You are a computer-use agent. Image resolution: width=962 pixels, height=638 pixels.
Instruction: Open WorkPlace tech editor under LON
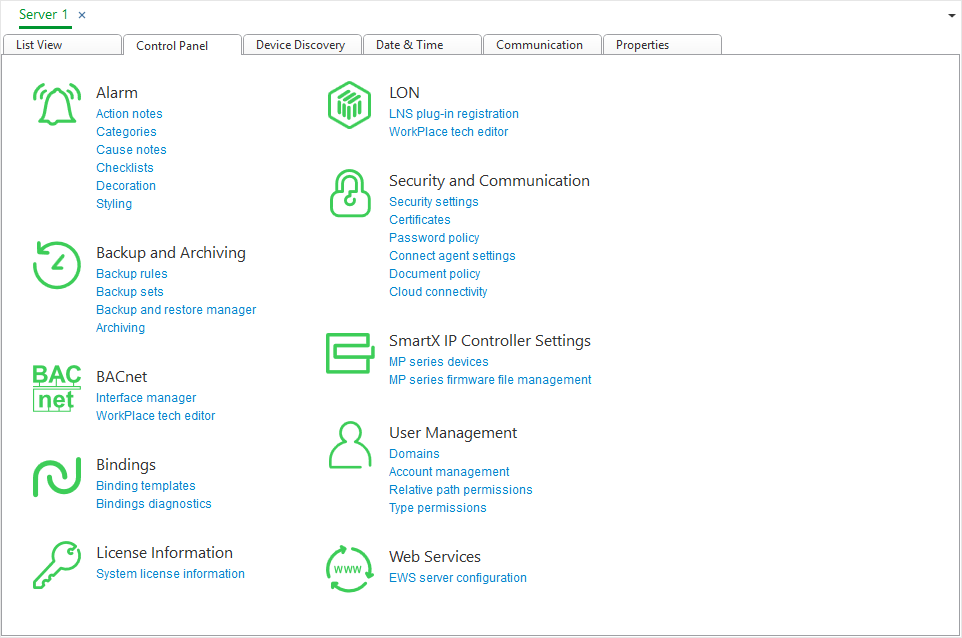pyautogui.click(x=448, y=131)
